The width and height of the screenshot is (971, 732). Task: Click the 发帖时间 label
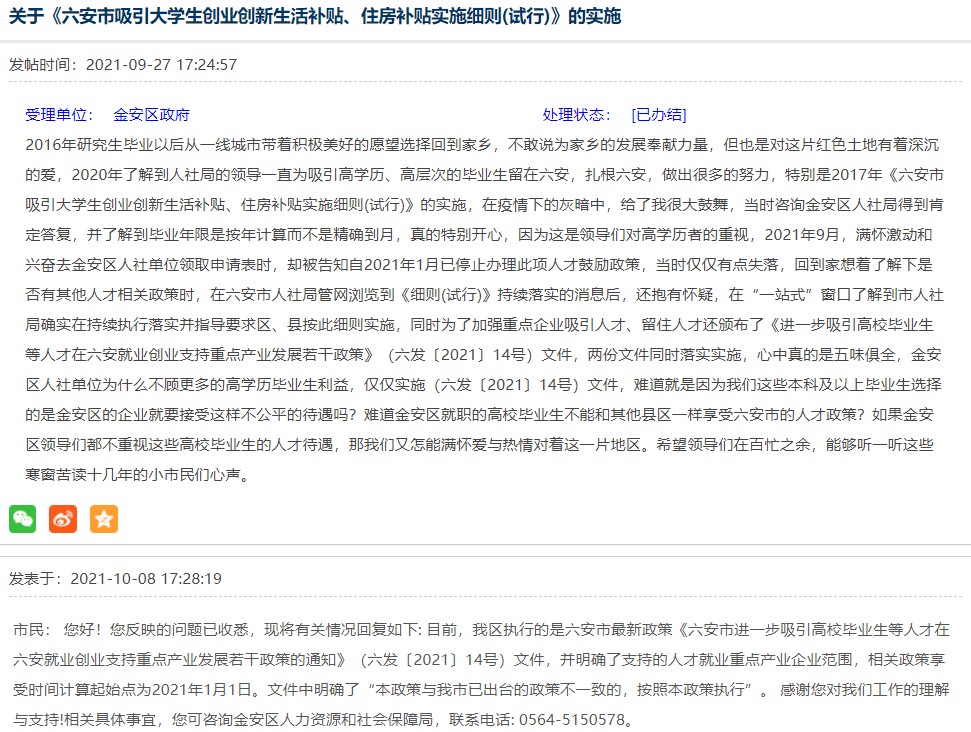(43, 65)
